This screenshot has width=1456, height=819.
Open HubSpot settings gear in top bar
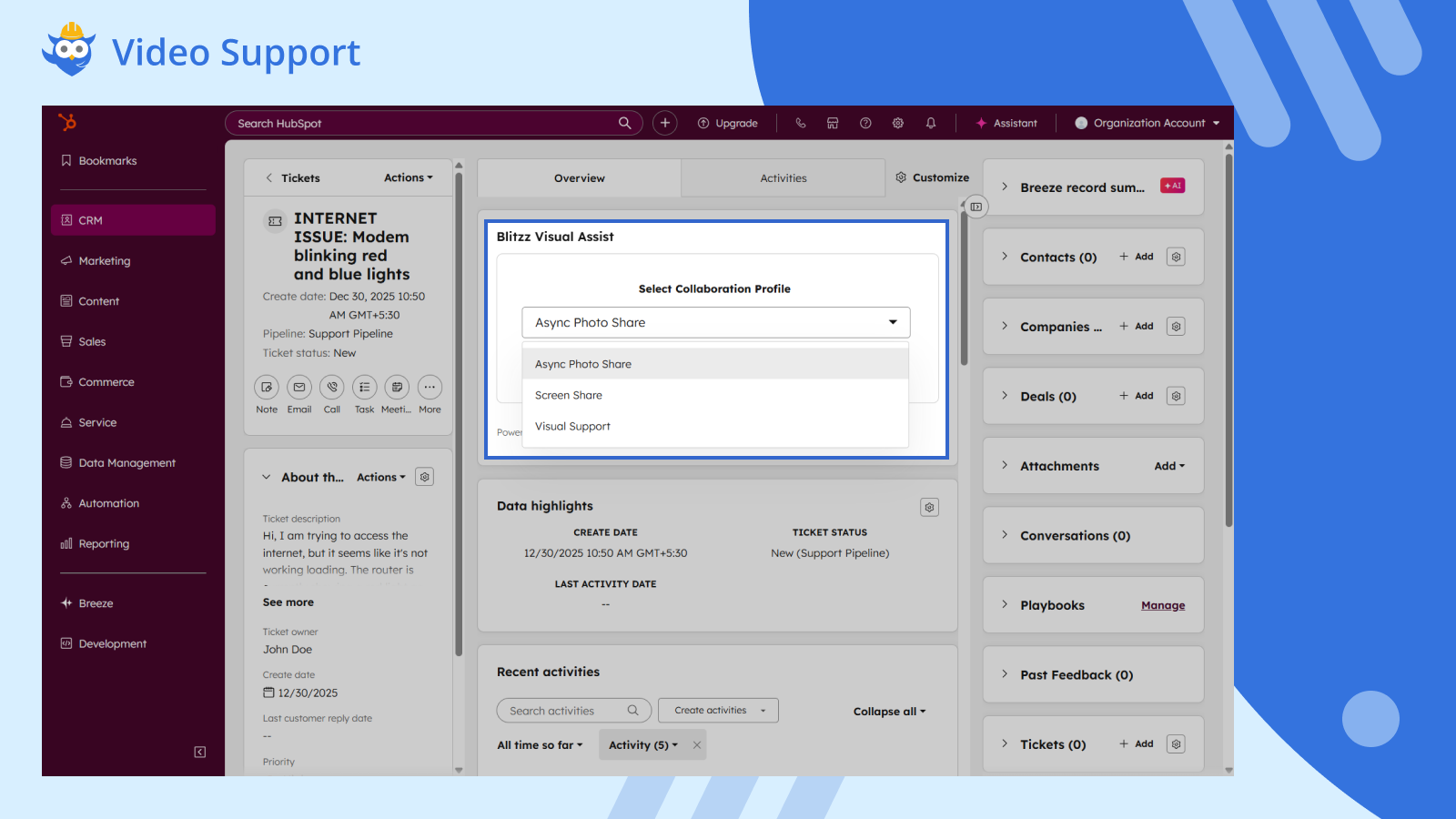898,122
